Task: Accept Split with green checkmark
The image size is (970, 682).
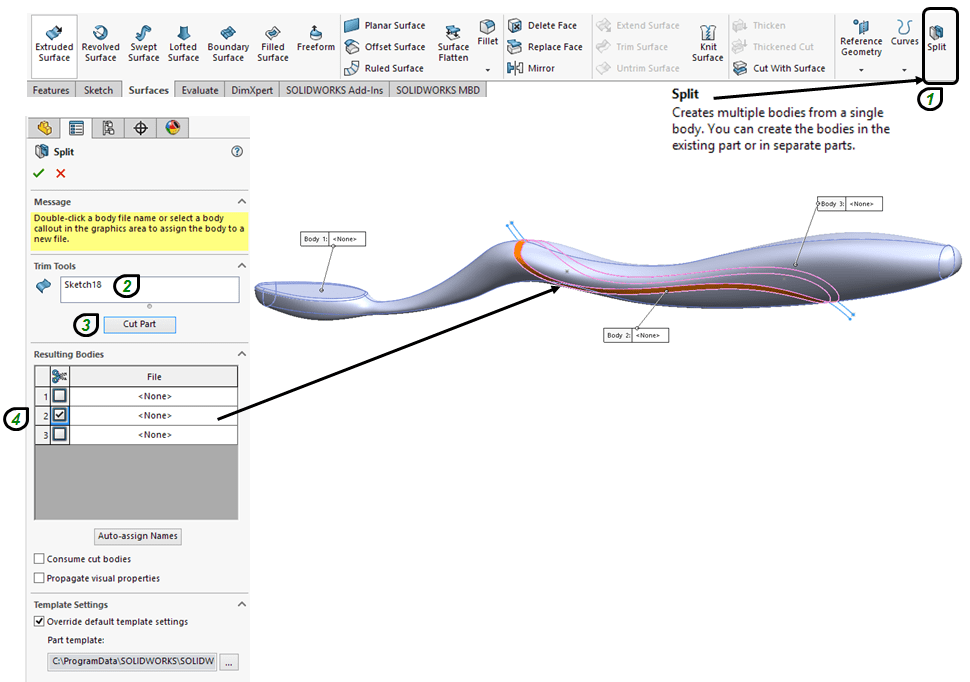Action: [41, 173]
